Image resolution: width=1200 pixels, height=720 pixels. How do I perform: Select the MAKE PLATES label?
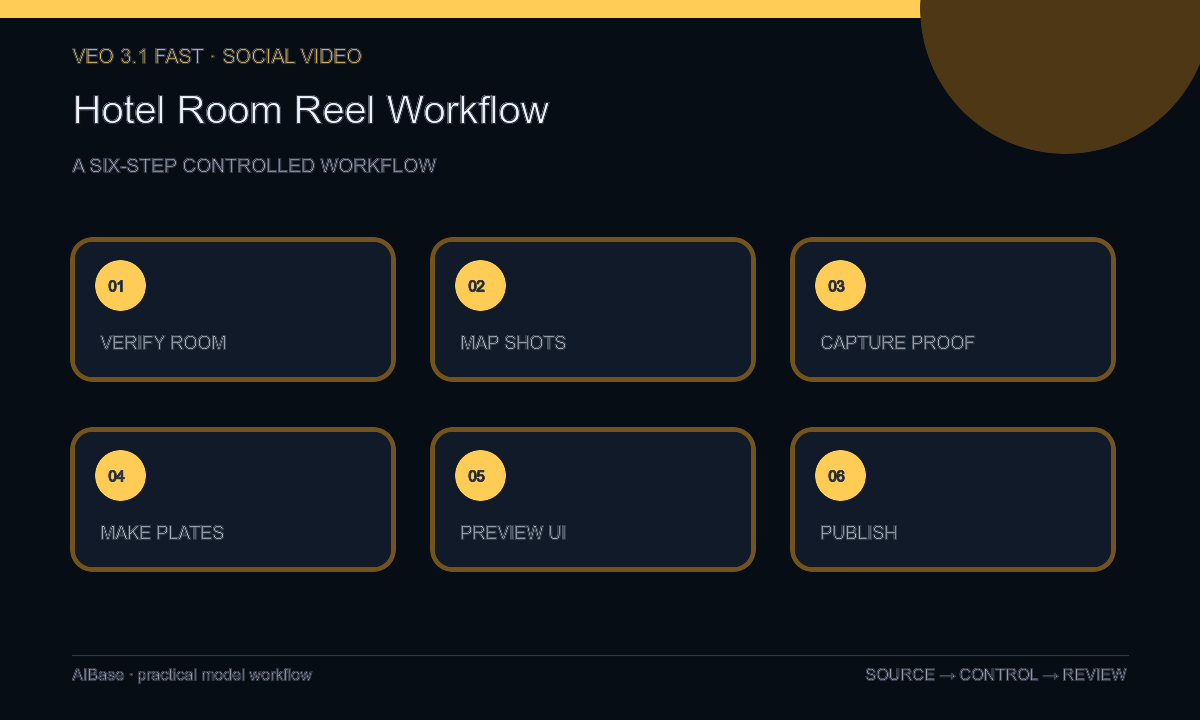tap(162, 533)
